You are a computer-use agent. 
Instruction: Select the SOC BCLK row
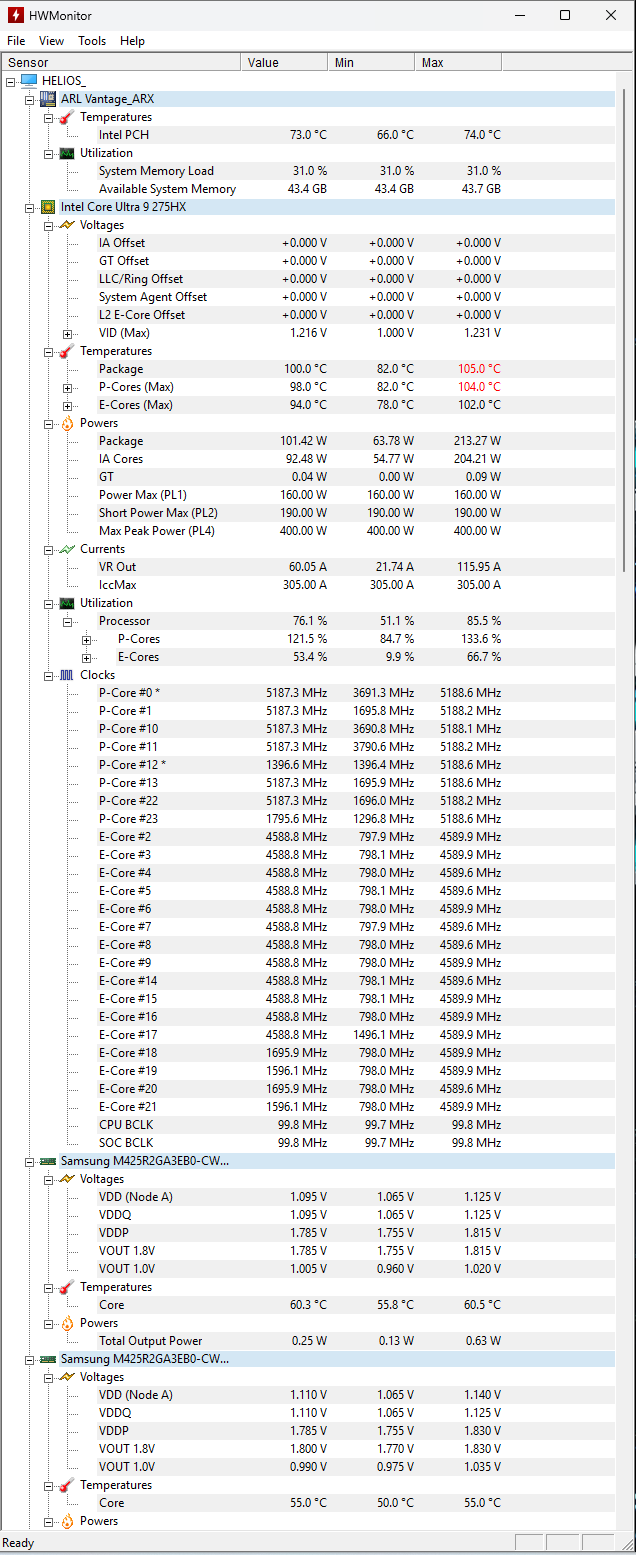[308, 1143]
